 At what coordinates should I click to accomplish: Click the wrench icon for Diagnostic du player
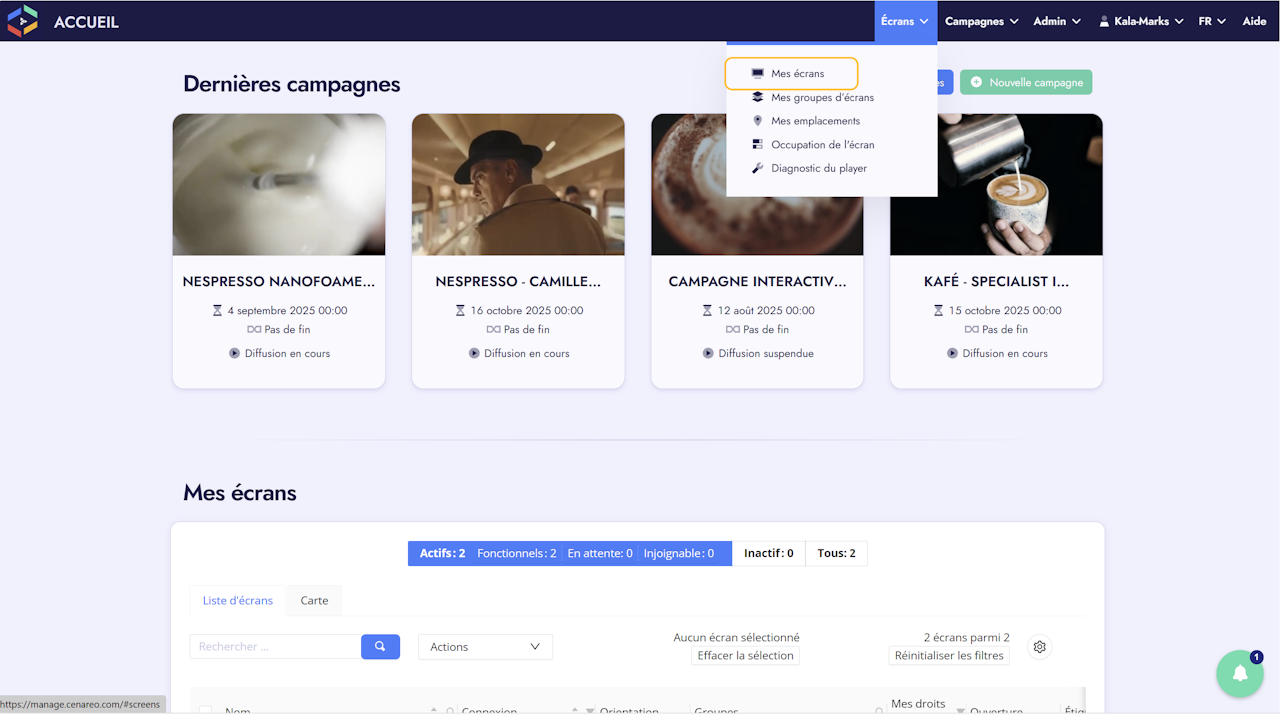757,168
